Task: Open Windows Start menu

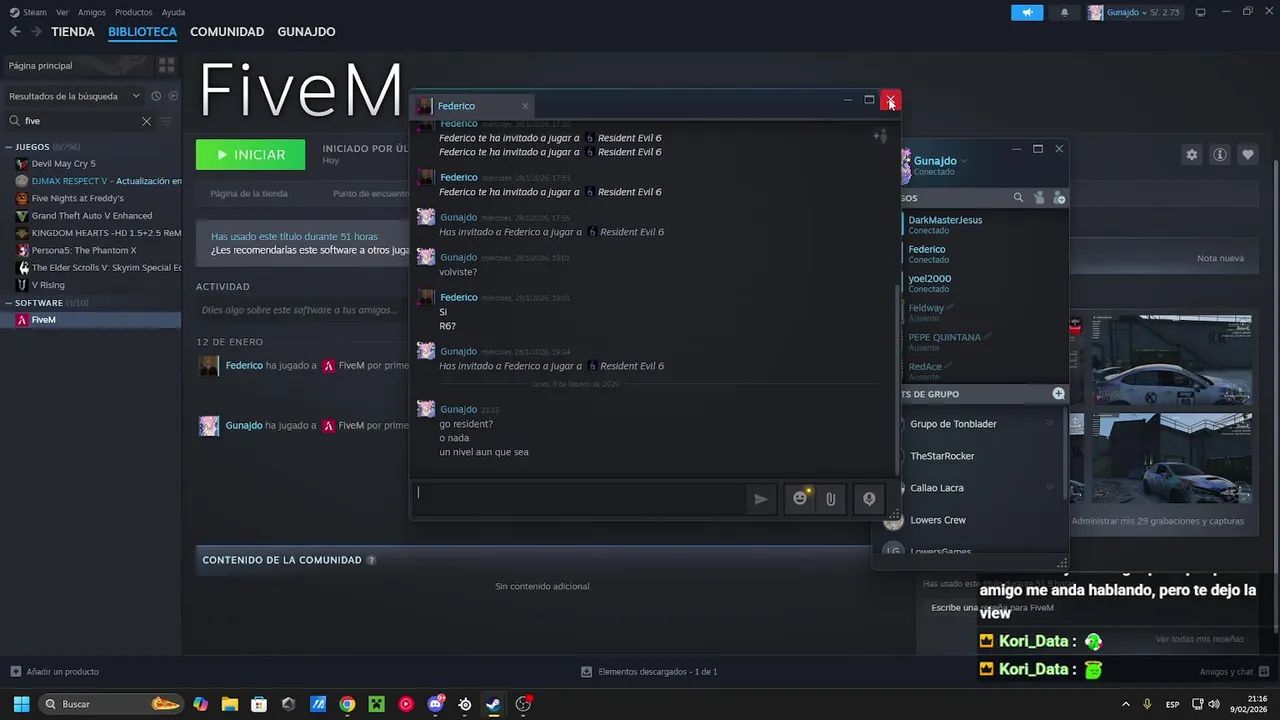Action: pyautogui.click(x=21, y=704)
